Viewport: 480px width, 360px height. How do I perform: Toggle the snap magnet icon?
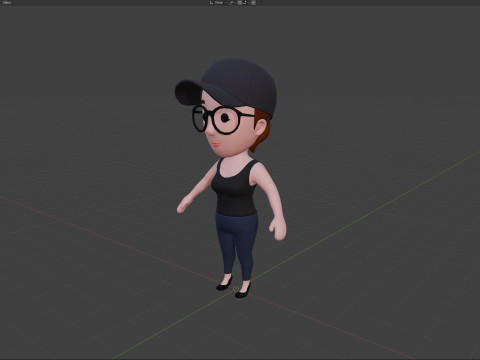[x=240, y=2]
